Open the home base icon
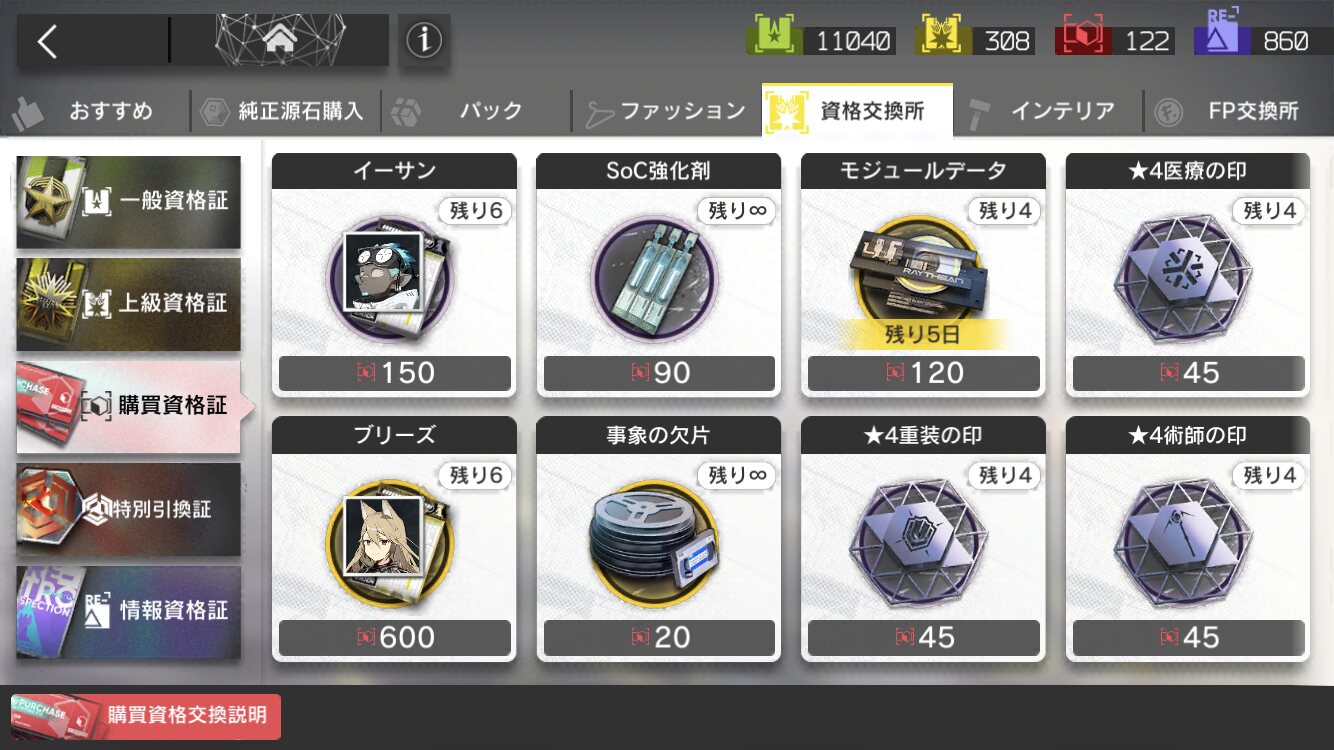The width and height of the screenshot is (1334, 750). point(279,41)
